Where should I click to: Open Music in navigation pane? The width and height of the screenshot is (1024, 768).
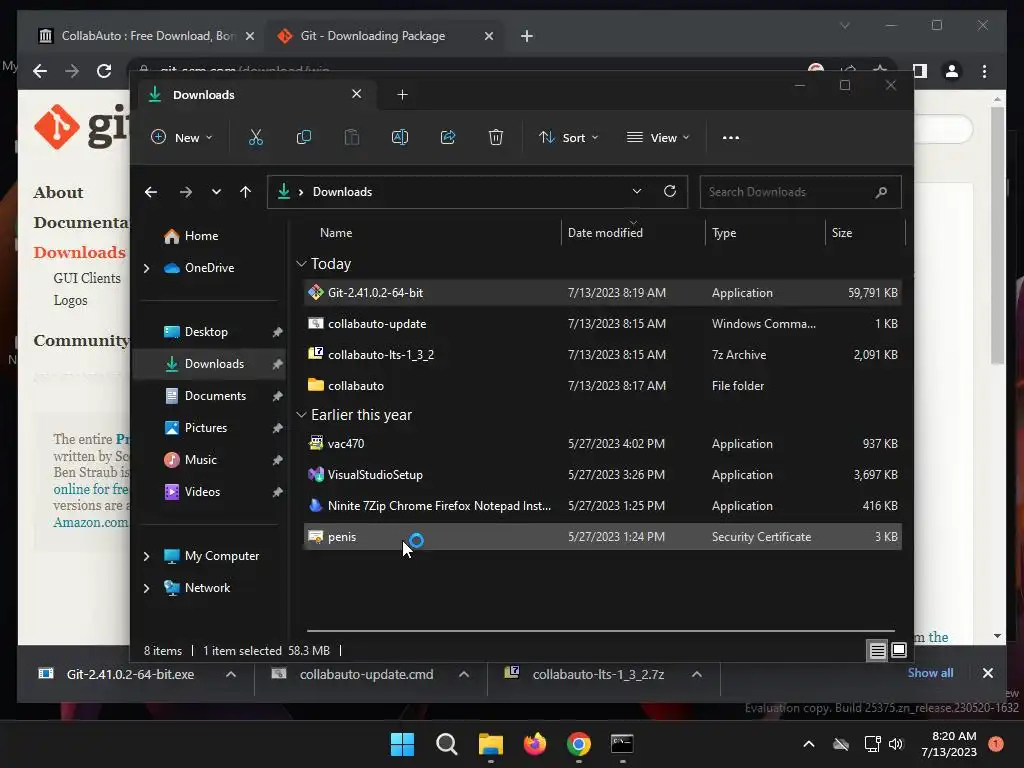coord(200,460)
